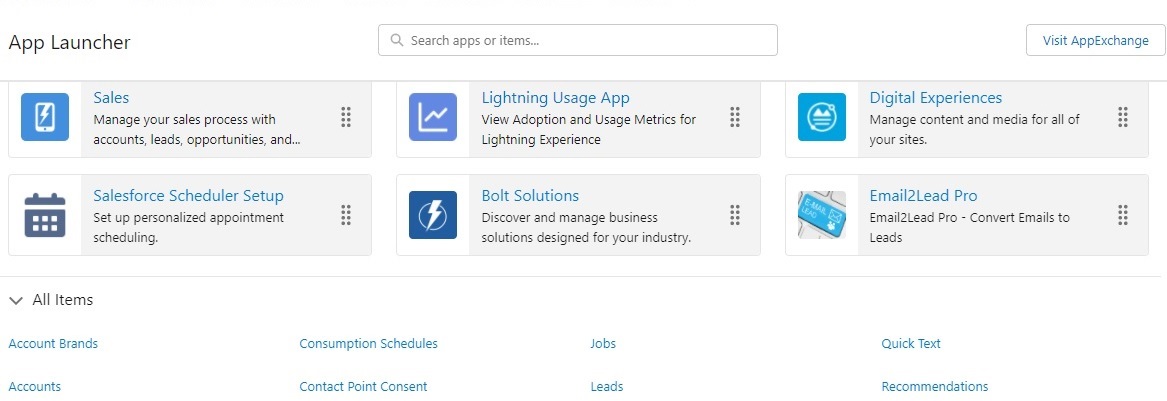Click the 'Manage your sales process' description
This screenshot has width=1167, height=401.
point(196,129)
